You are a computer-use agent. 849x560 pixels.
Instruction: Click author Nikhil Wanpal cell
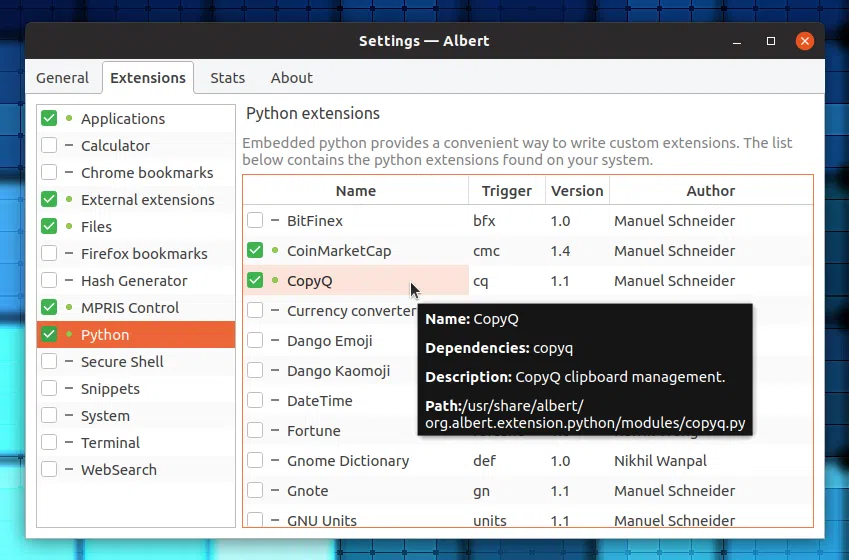click(x=660, y=461)
